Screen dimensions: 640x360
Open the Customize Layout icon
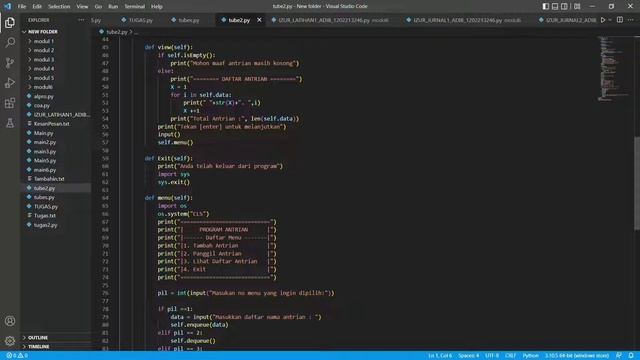(577, 6)
